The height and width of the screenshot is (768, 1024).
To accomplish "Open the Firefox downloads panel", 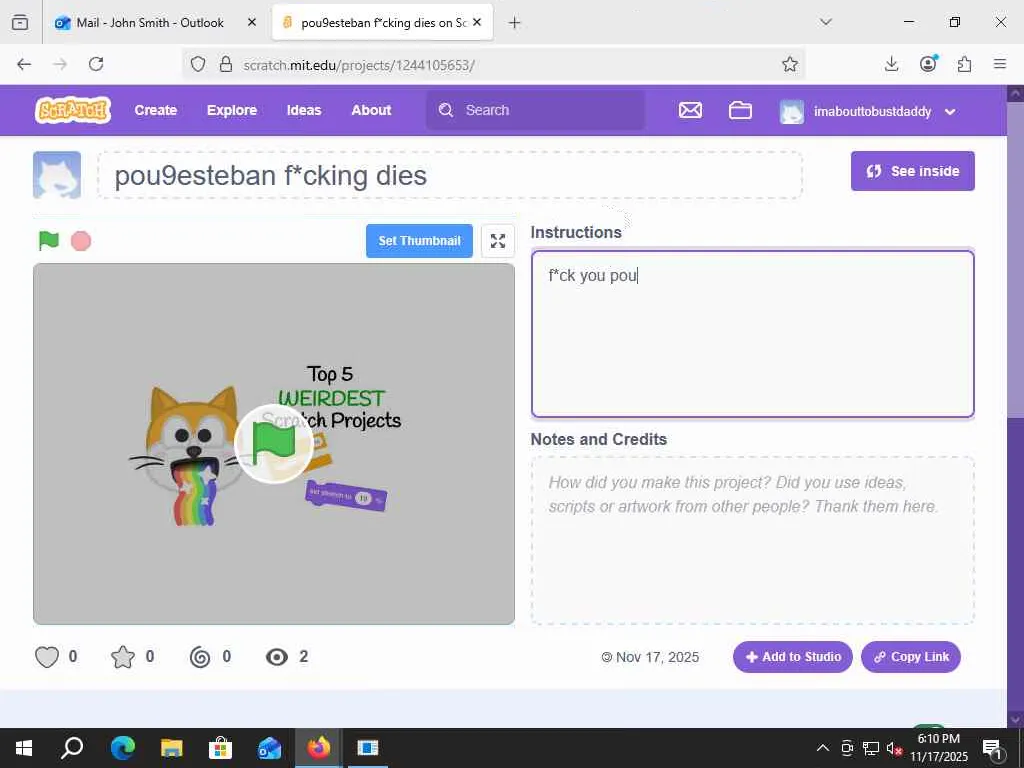I will coord(891,64).
